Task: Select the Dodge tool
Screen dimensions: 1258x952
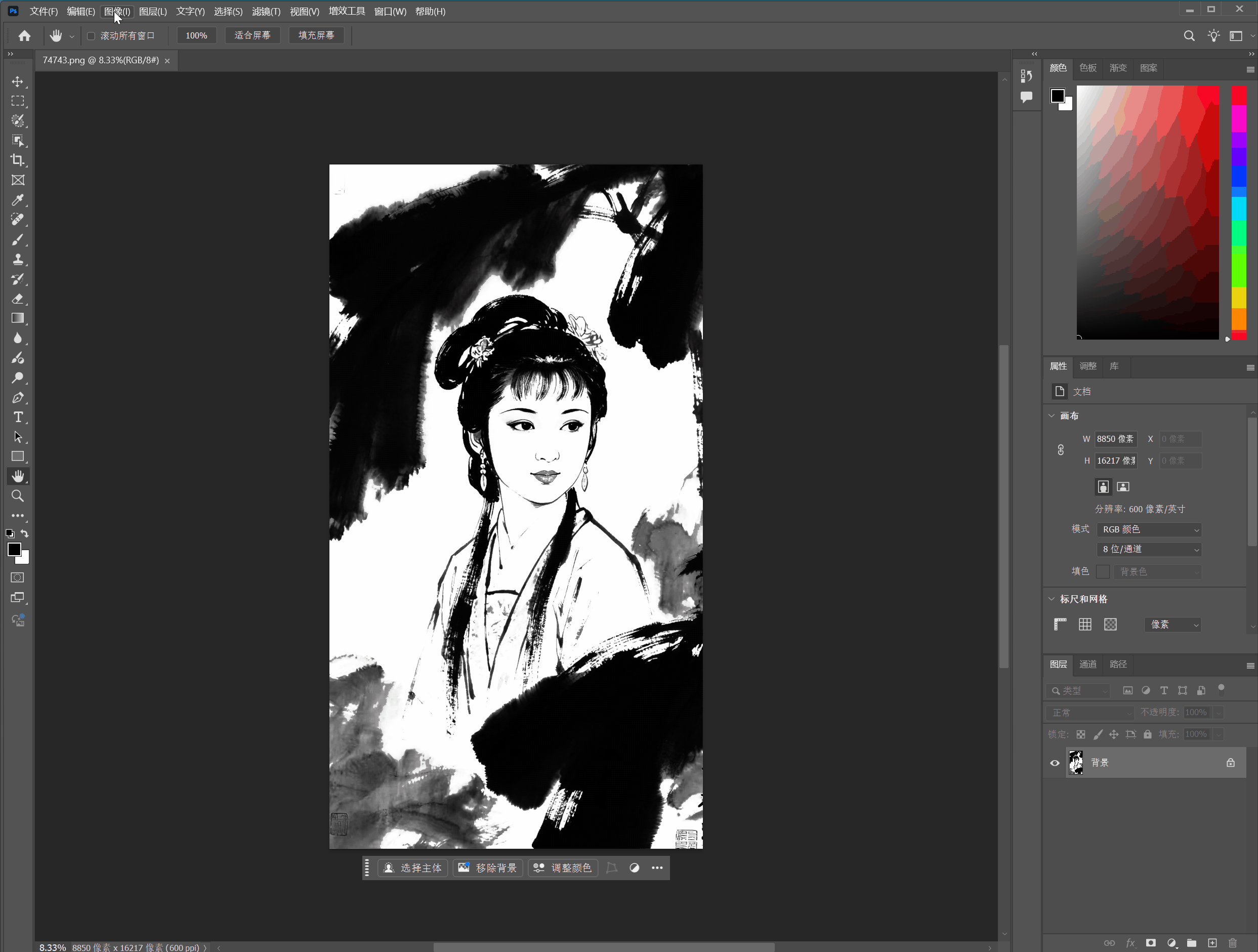Action: [18, 378]
